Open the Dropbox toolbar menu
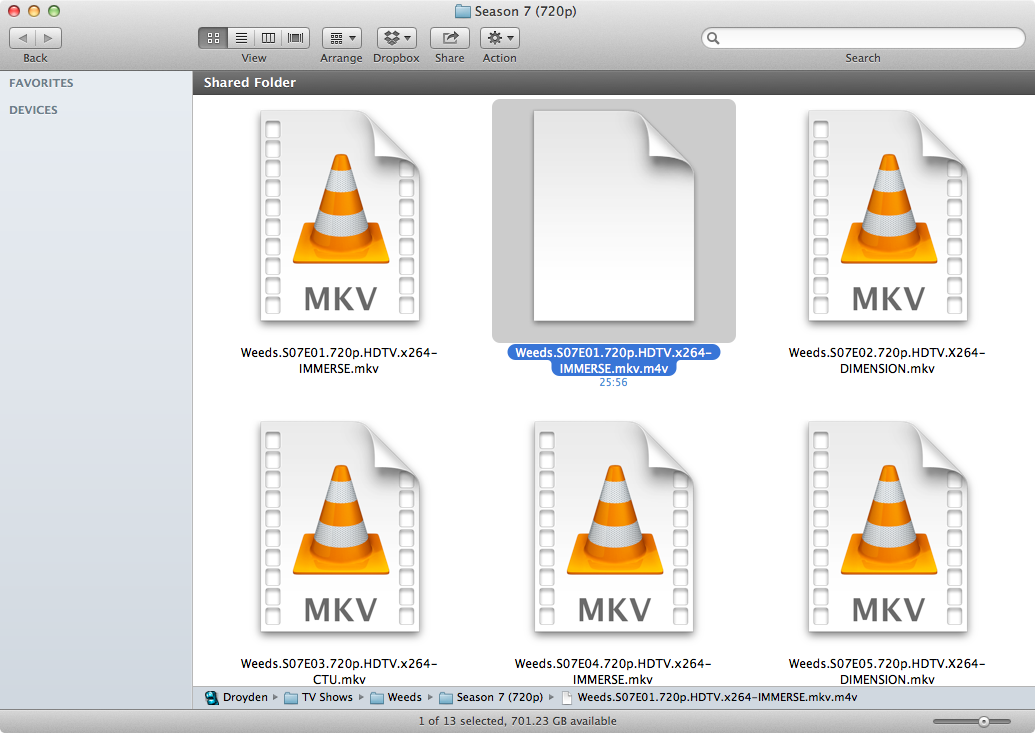Image resolution: width=1035 pixels, height=733 pixels. (397, 38)
